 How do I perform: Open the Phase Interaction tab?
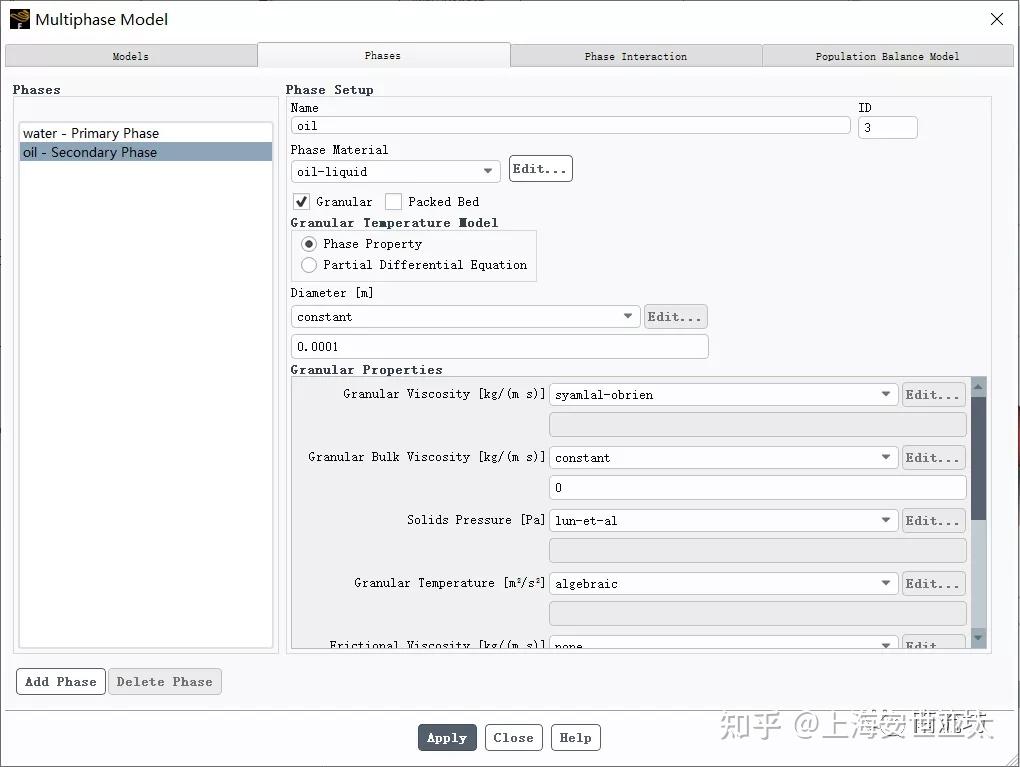coord(636,56)
